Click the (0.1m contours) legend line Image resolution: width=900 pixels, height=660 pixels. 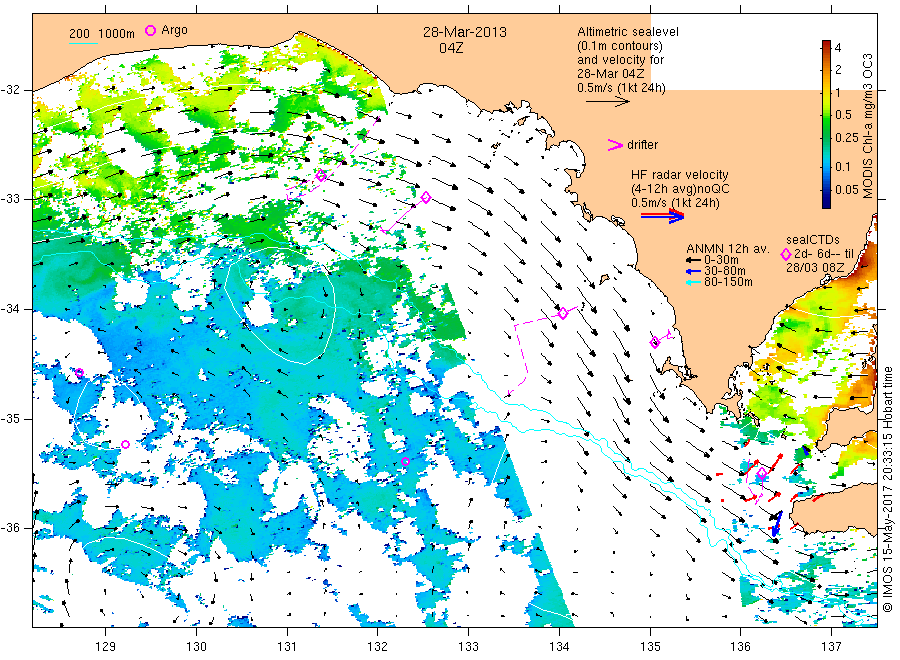pyautogui.click(x=620, y=46)
